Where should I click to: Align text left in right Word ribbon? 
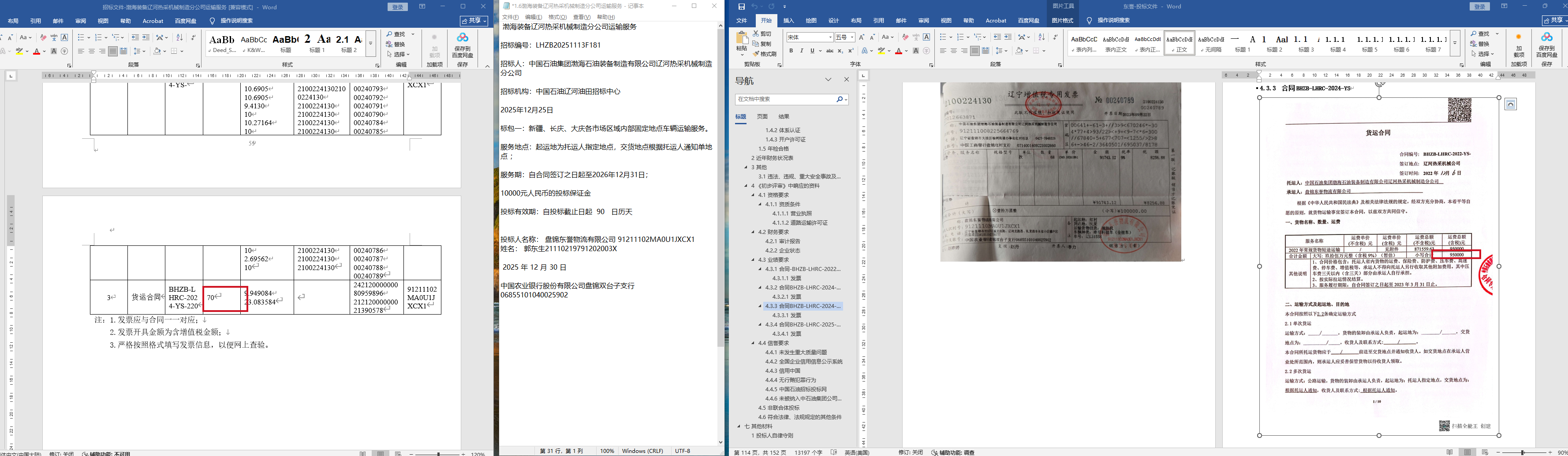click(943, 51)
